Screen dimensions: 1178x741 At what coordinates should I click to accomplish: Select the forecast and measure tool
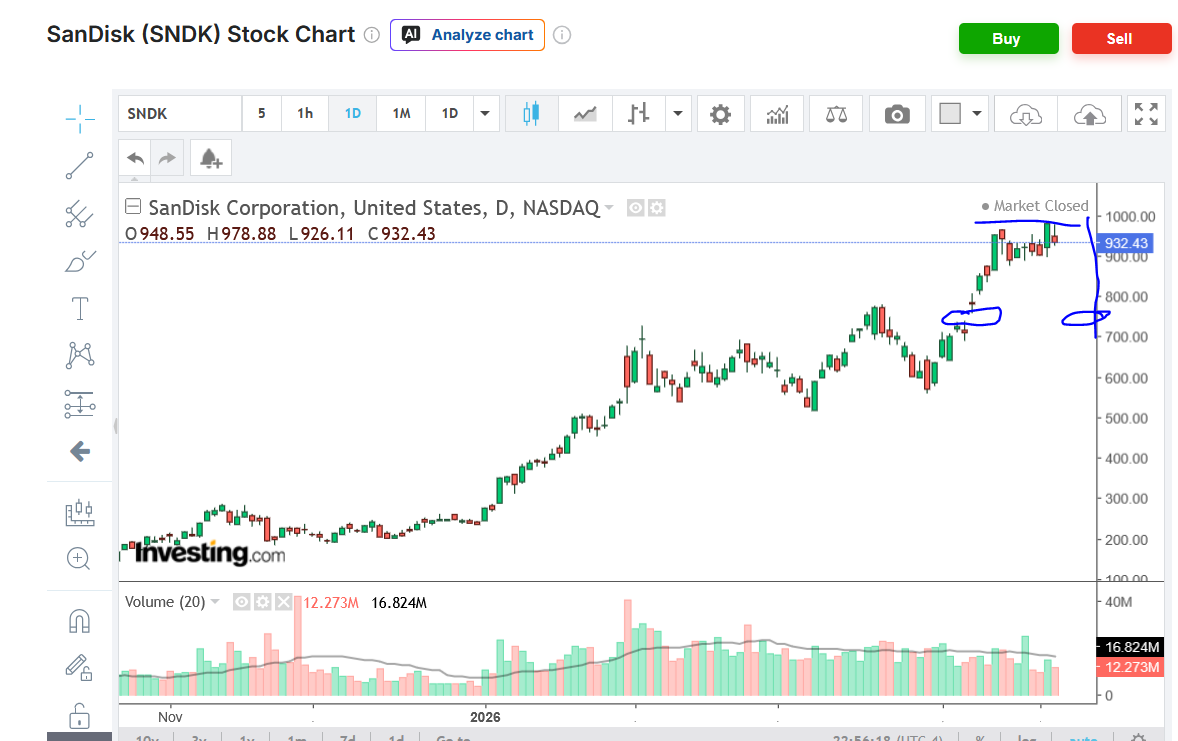click(80, 404)
